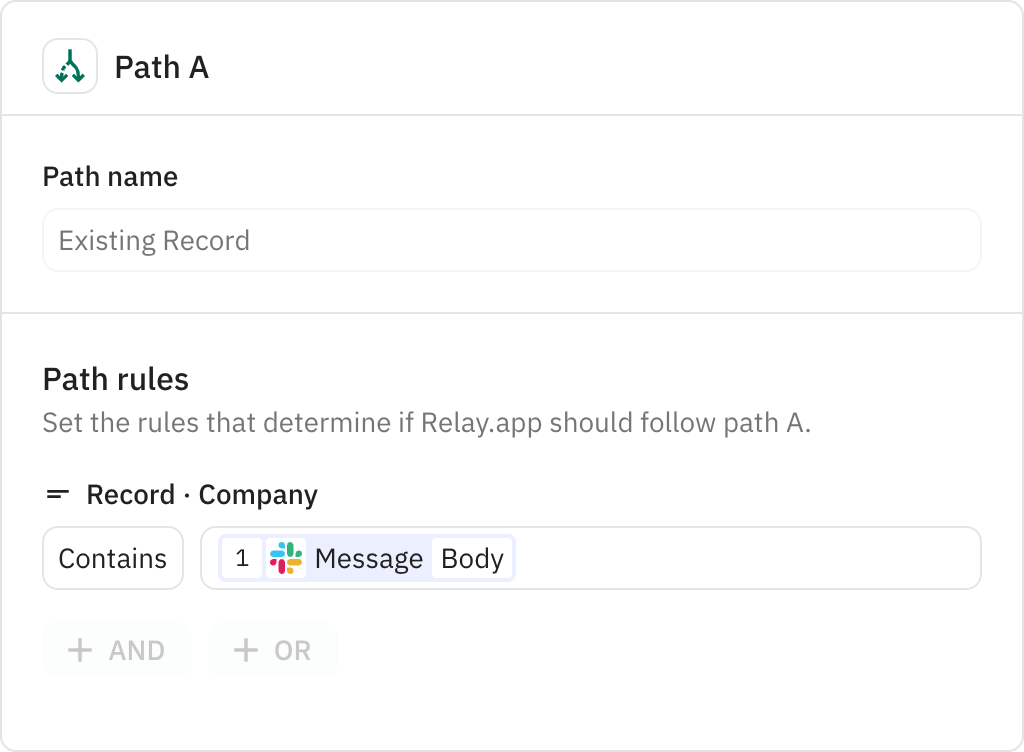Click the plus icon on the AND button

[78, 650]
